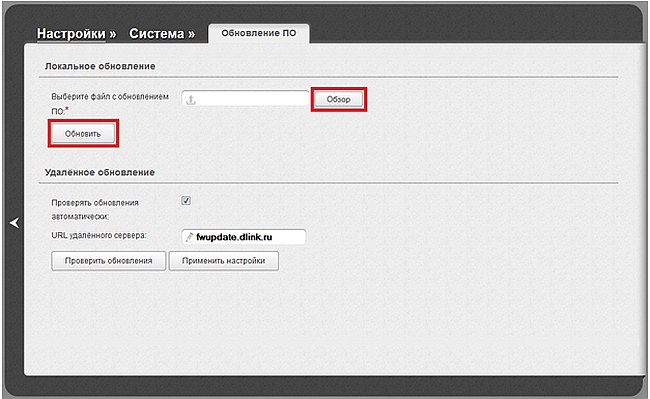Select the Обновление ПО tab
Viewport: 650px width, 399px height.
pyautogui.click(x=259, y=33)
